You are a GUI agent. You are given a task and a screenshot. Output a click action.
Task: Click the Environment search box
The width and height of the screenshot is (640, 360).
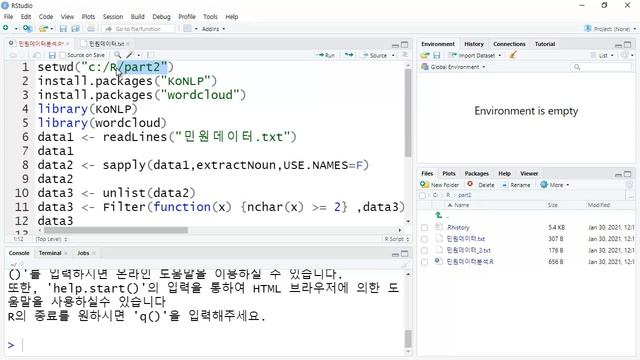pos(601,67)
